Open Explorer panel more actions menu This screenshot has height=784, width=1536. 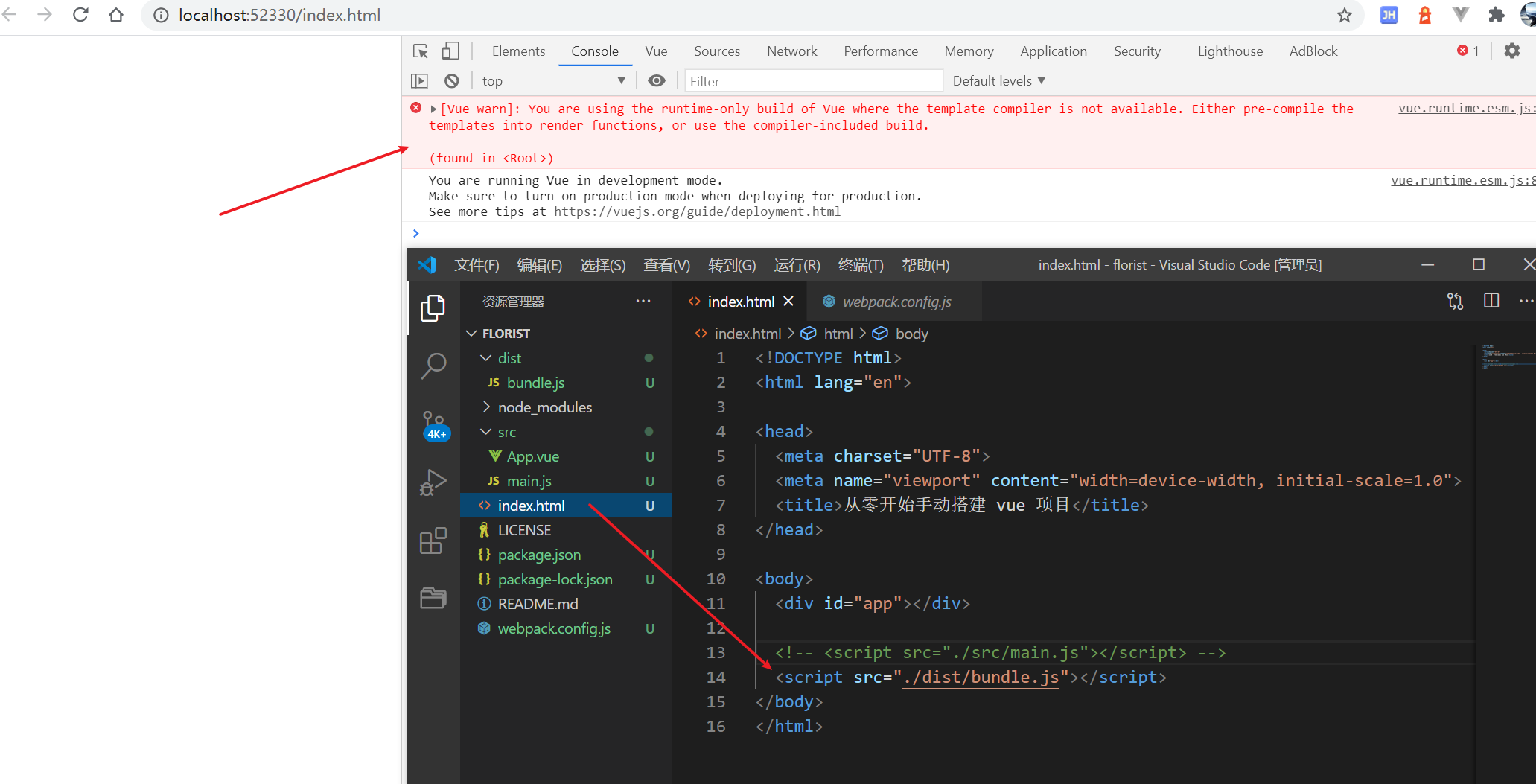(x=643, y=302)
